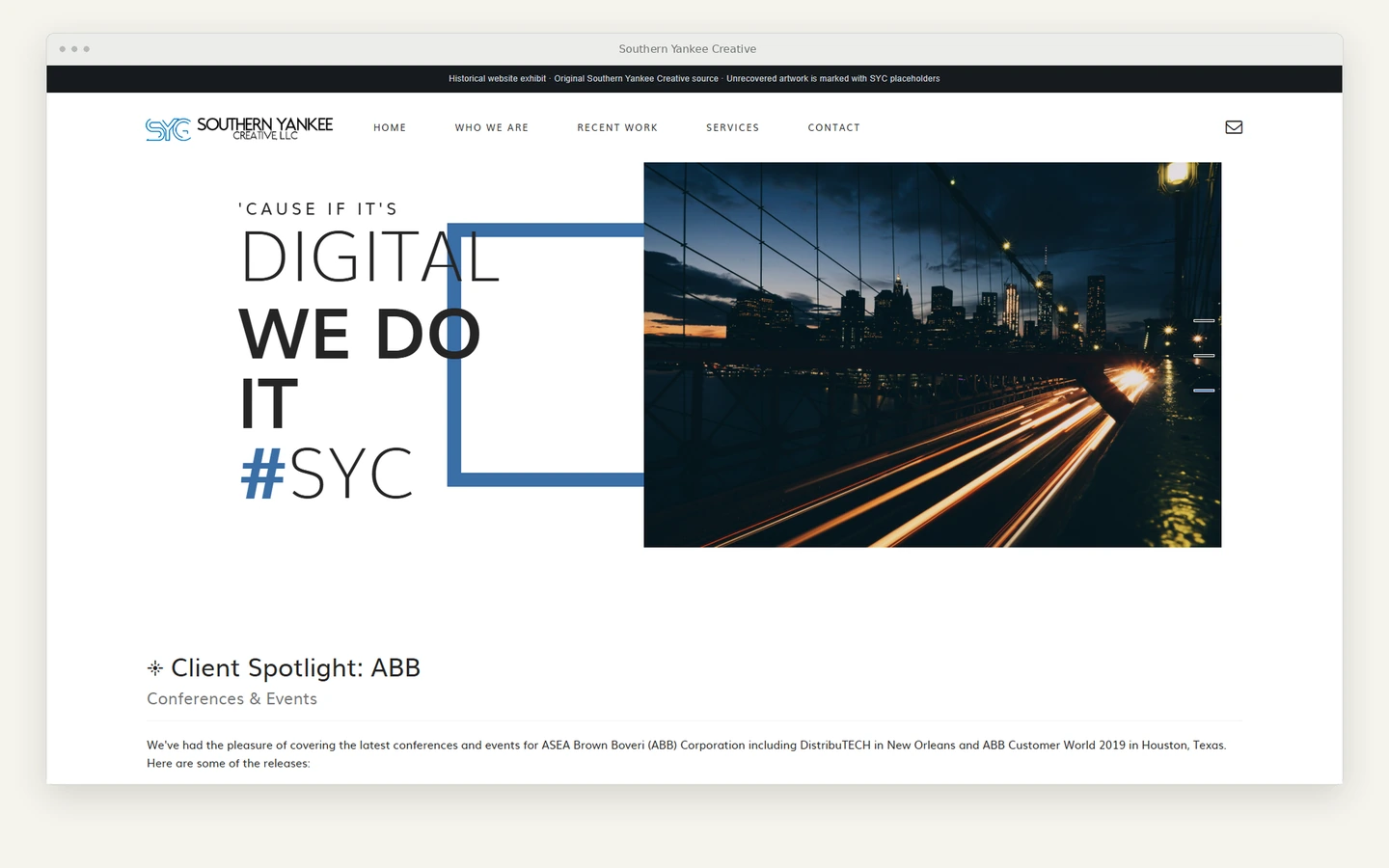This screenshot has width=1389, height=868.
Task: Click the sparkle icon beside Client Spotlight heading
Action: [154, 667]
